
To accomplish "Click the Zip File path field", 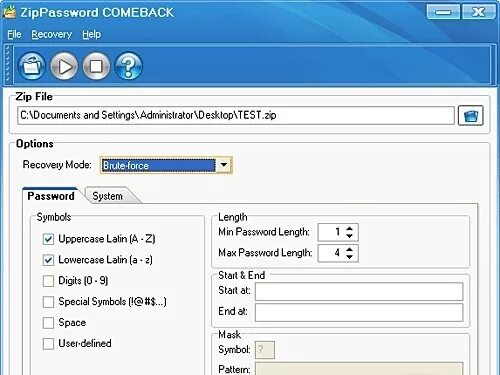I will 236,116.
